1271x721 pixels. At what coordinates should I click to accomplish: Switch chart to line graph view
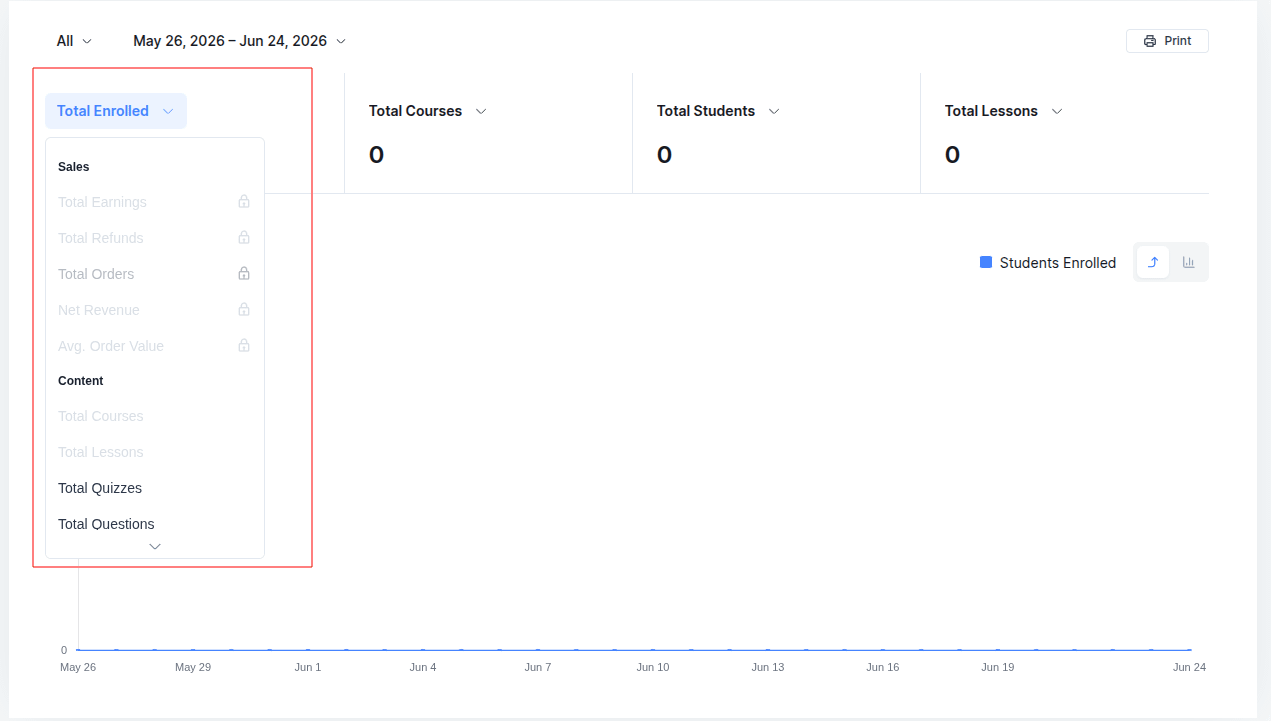[1153, 262]
